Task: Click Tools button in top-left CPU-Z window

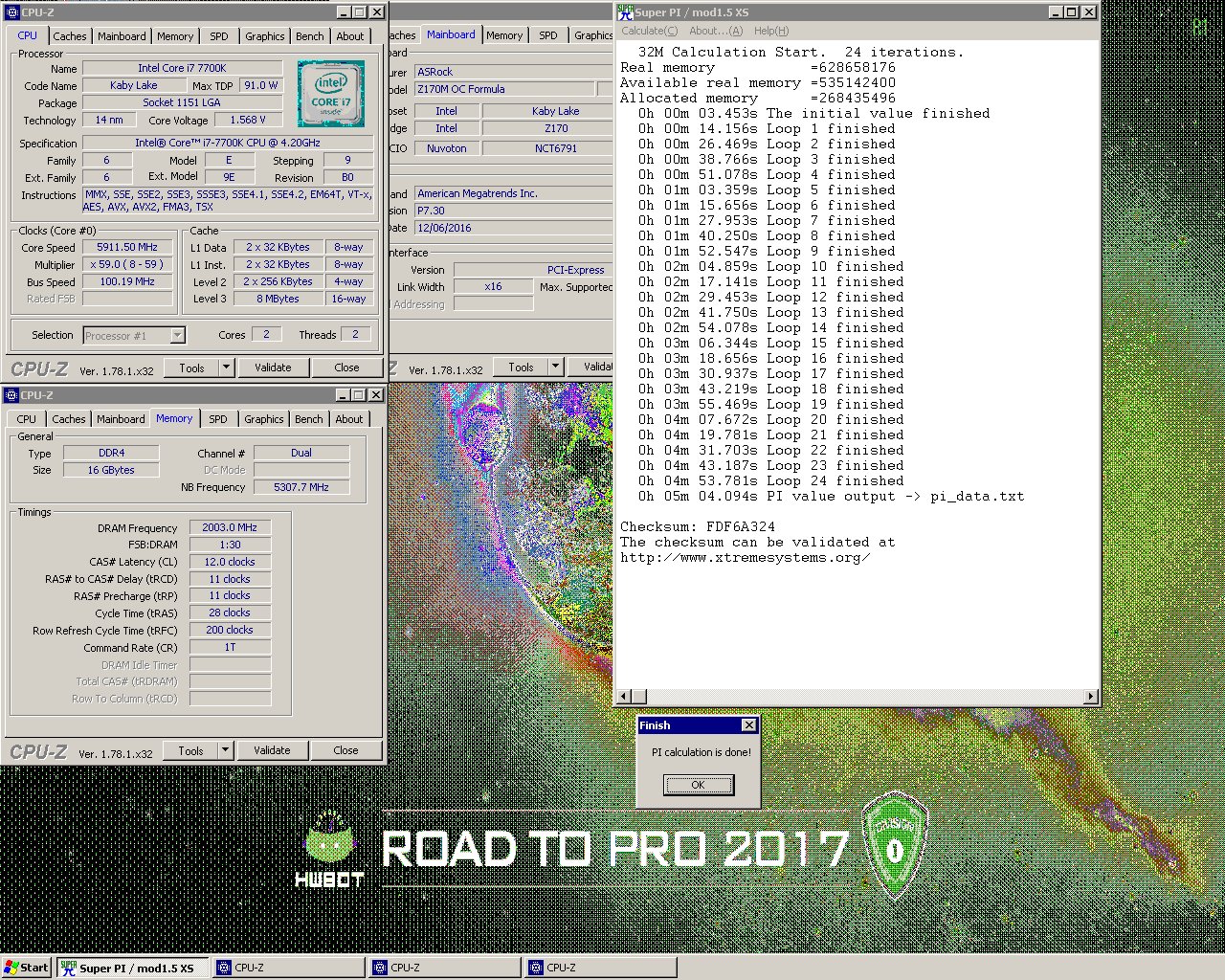Action: pyautogui.click(x=191, y=367)
